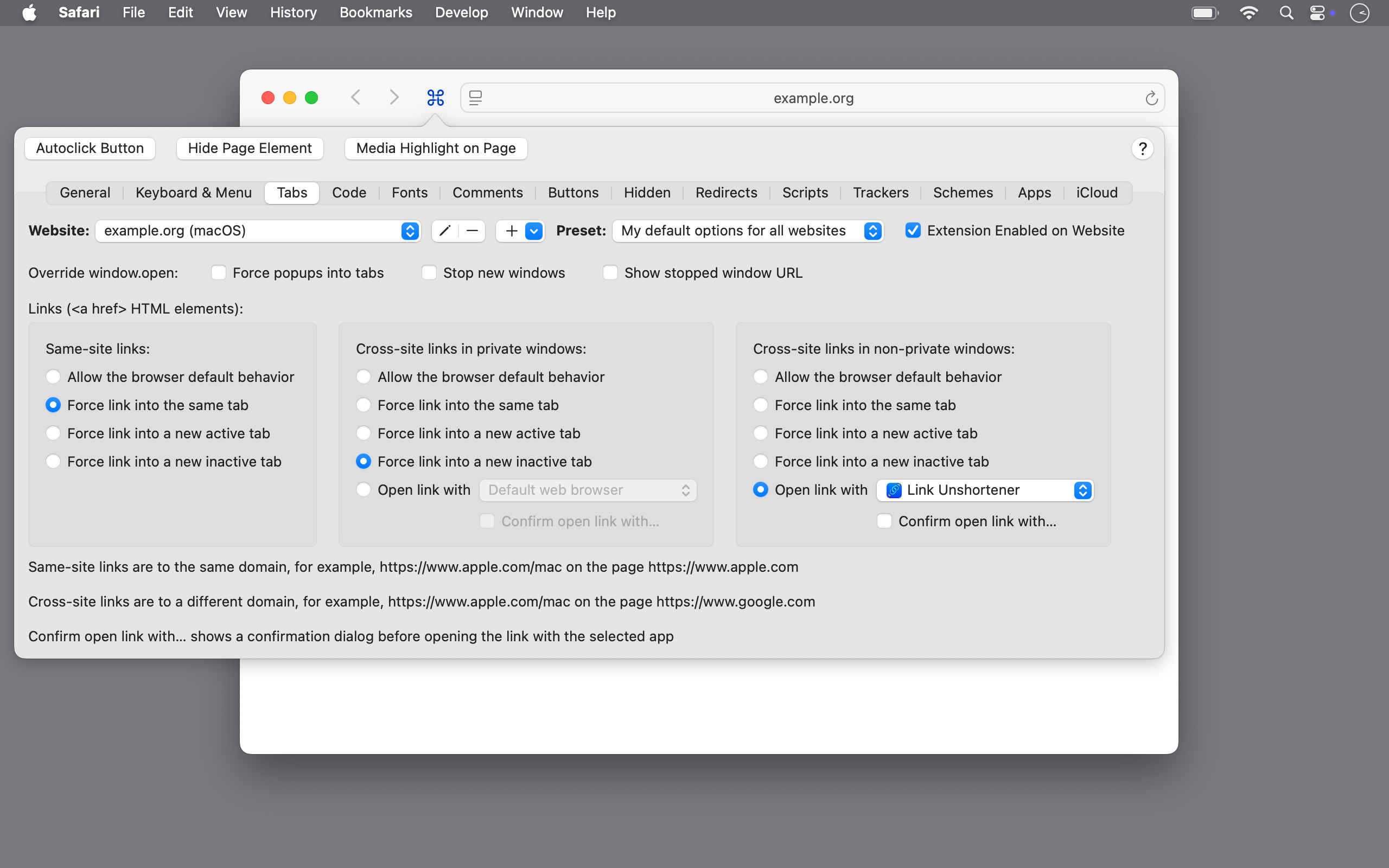Viewport: 1389px width, 868px height.
Task: Remove website with the minus icon
Action: [x=473, y=231]
